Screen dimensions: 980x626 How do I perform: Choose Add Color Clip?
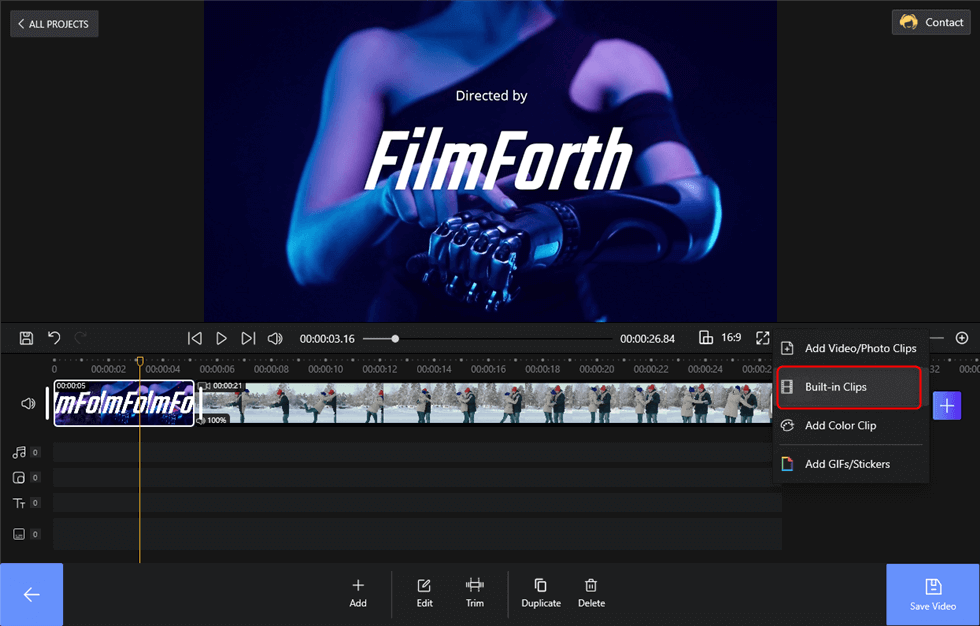tap(851, 425)
